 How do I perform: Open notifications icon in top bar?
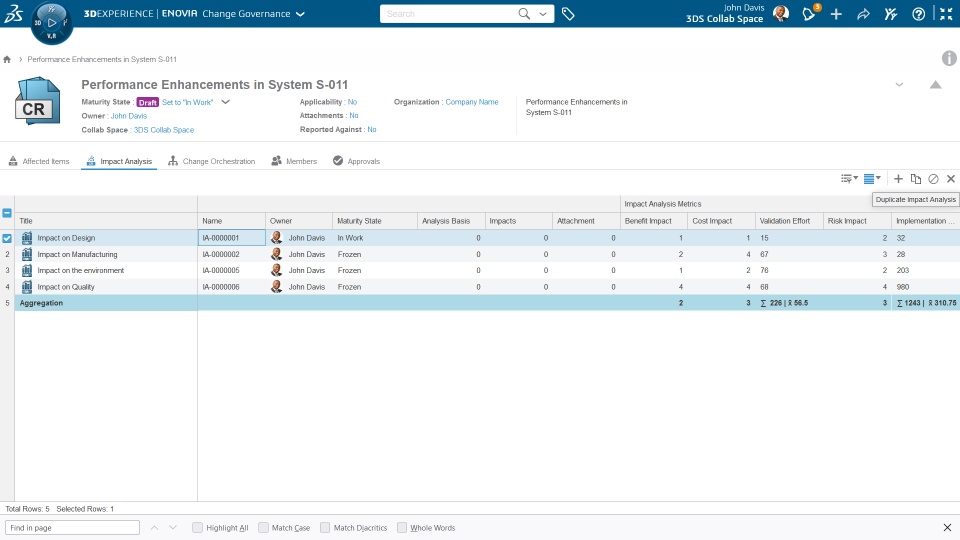(x=809, y=13)
